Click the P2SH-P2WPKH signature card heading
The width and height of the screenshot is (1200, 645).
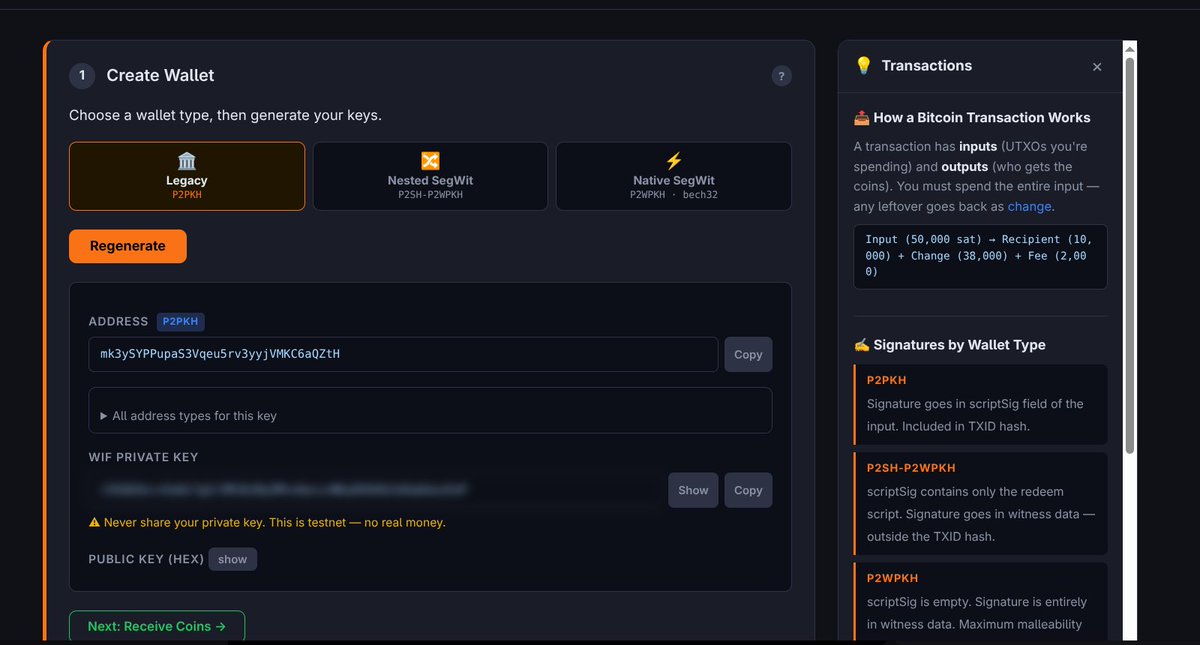coord(911,468)
